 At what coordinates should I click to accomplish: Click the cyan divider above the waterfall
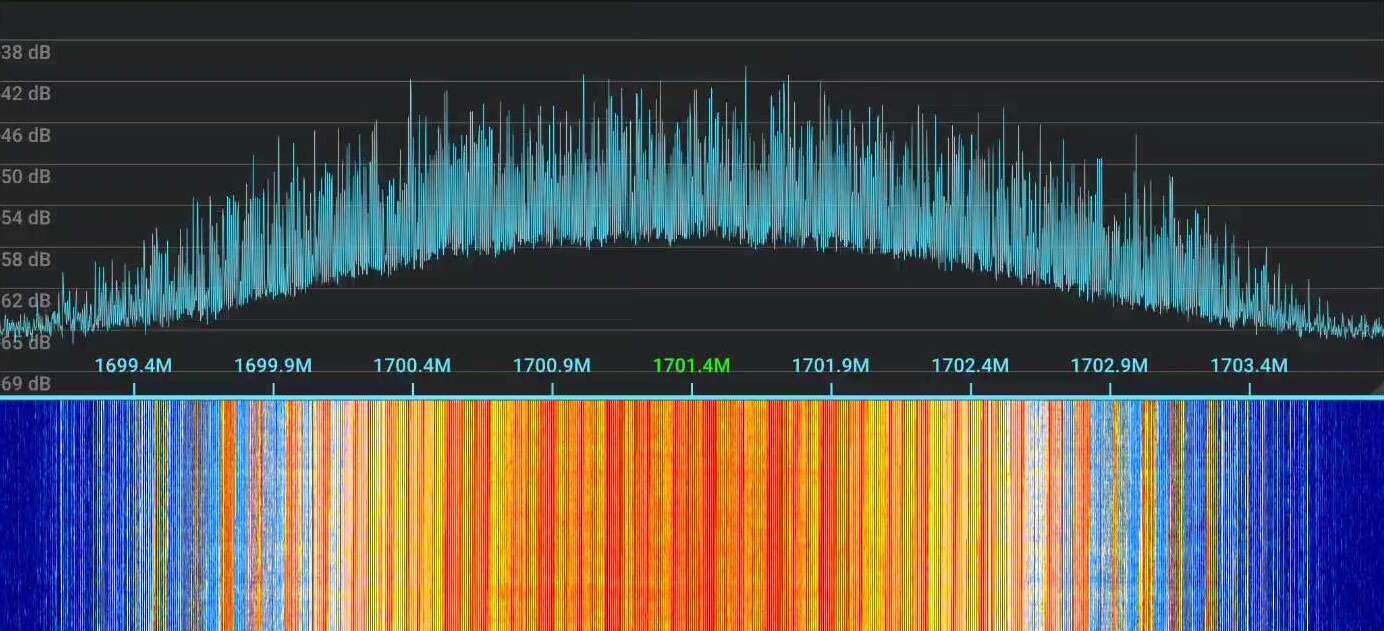692,399
